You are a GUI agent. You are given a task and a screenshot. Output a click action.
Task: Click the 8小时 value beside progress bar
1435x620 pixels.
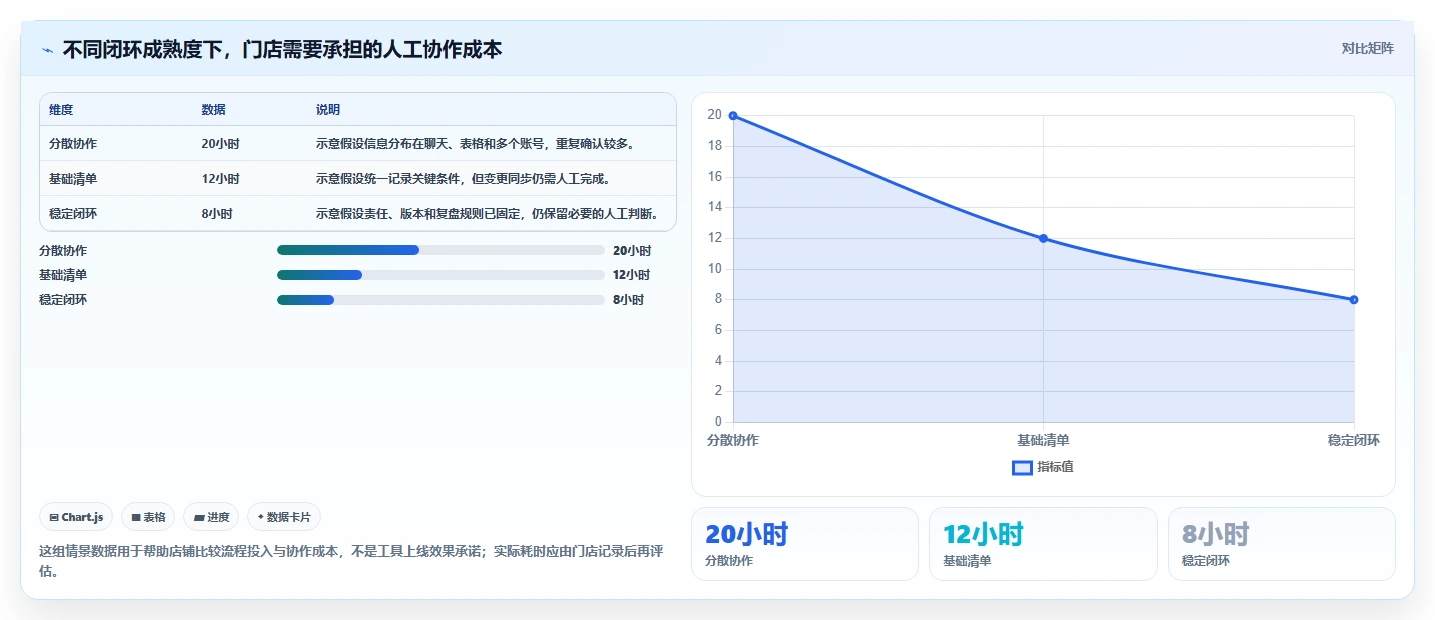(629, 300)
